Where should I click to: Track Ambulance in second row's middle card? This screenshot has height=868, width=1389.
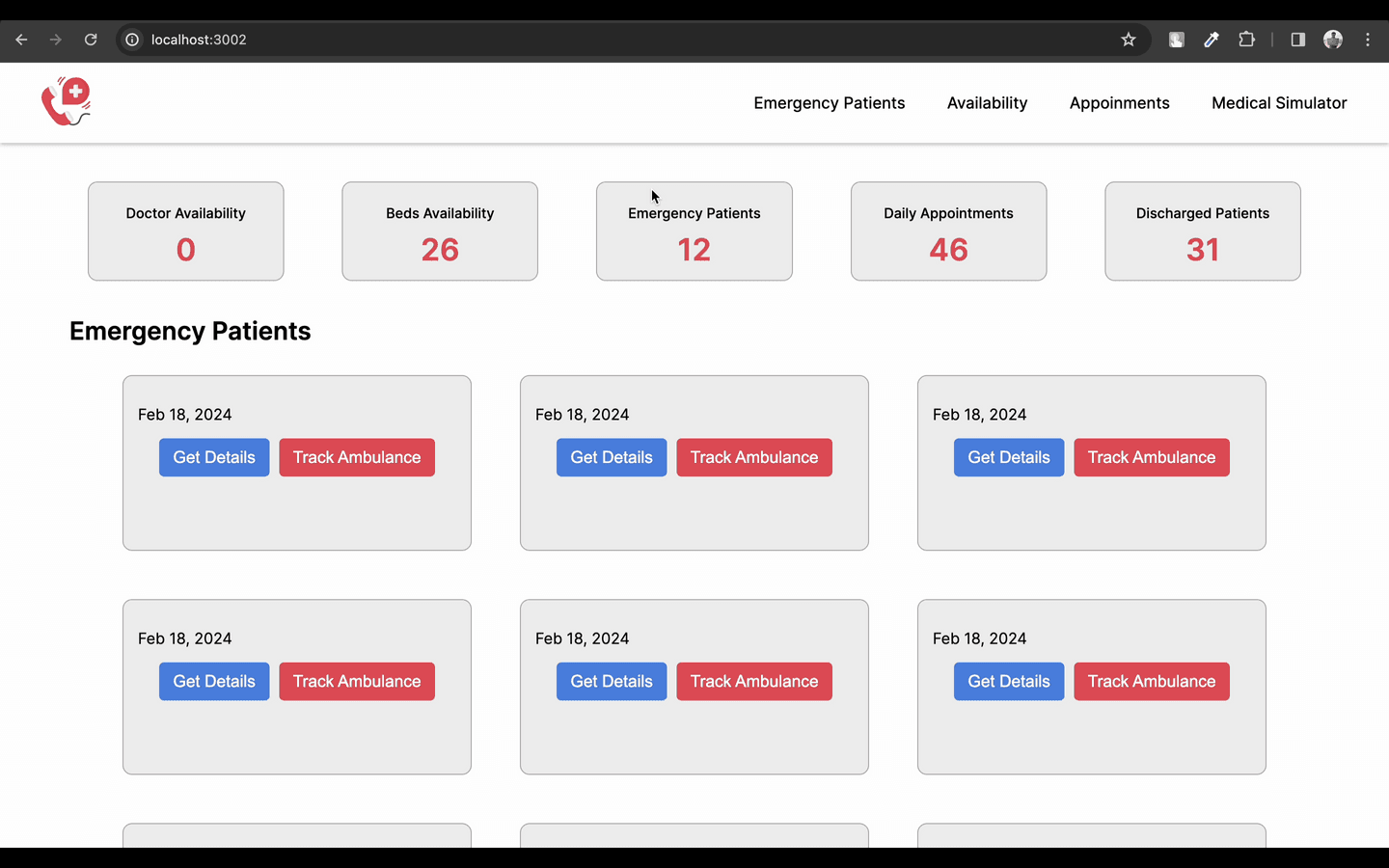coord(754,681)
